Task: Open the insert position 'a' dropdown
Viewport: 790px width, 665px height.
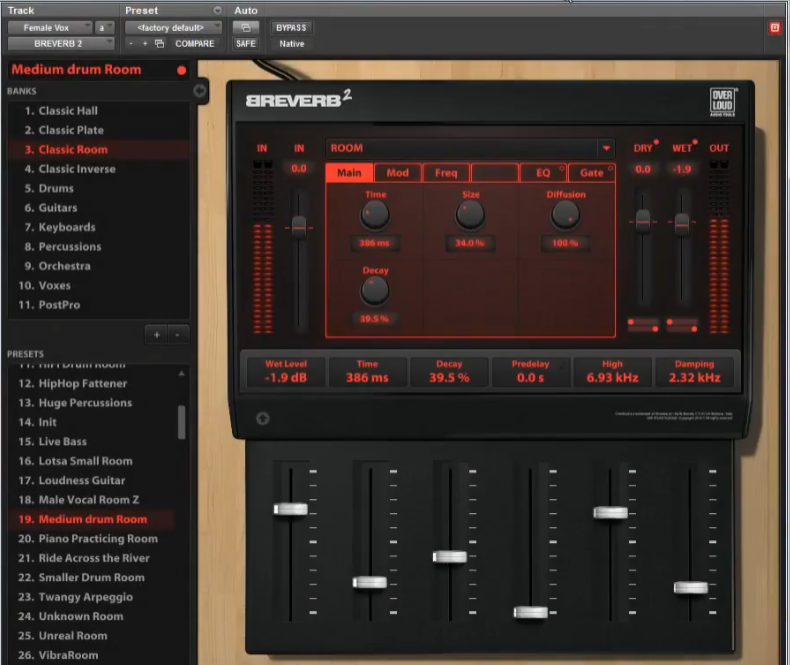Action: click(104, 28)
